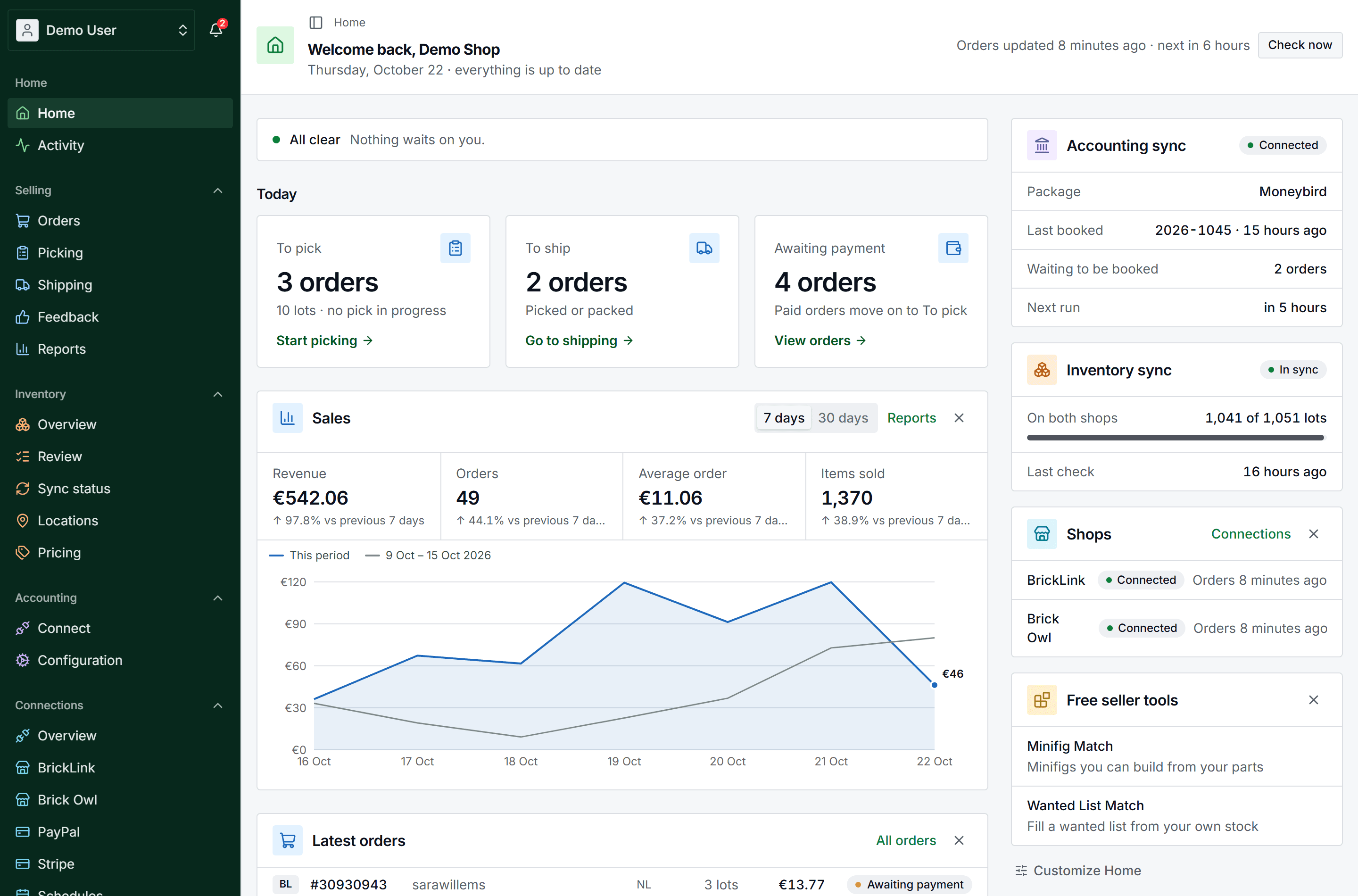Open the Demo User account switcher
The width and height of the screenshot is (1358, 896).
coord(102,30)
